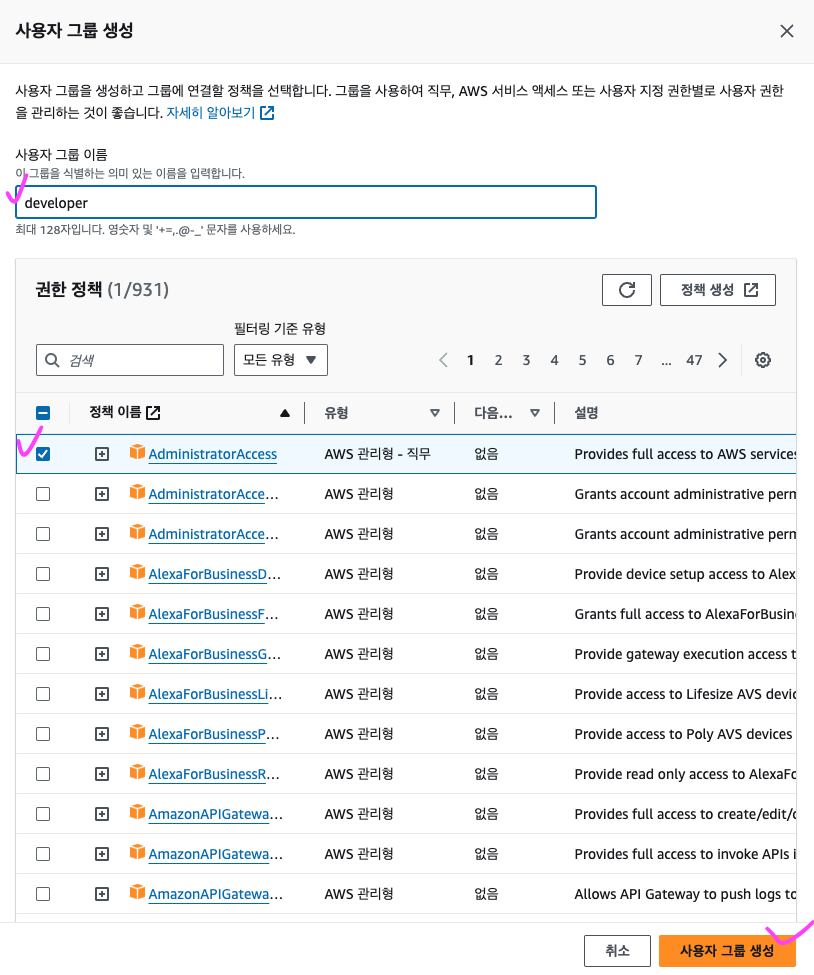Expand the AlexaForBusinessLi... policy row
Image resolution: width=814 pixels, height=975 pixels.
(x=102, y=694)
